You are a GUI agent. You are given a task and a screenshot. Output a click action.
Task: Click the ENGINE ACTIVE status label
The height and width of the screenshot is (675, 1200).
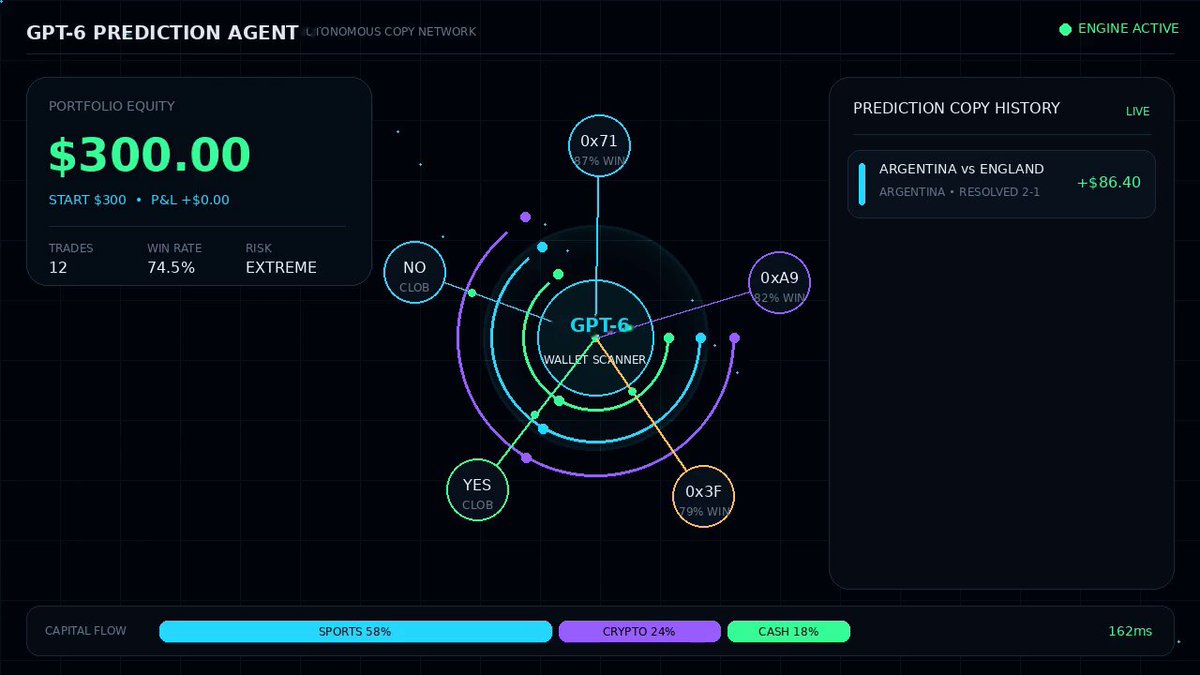[x=1128, y=29]
